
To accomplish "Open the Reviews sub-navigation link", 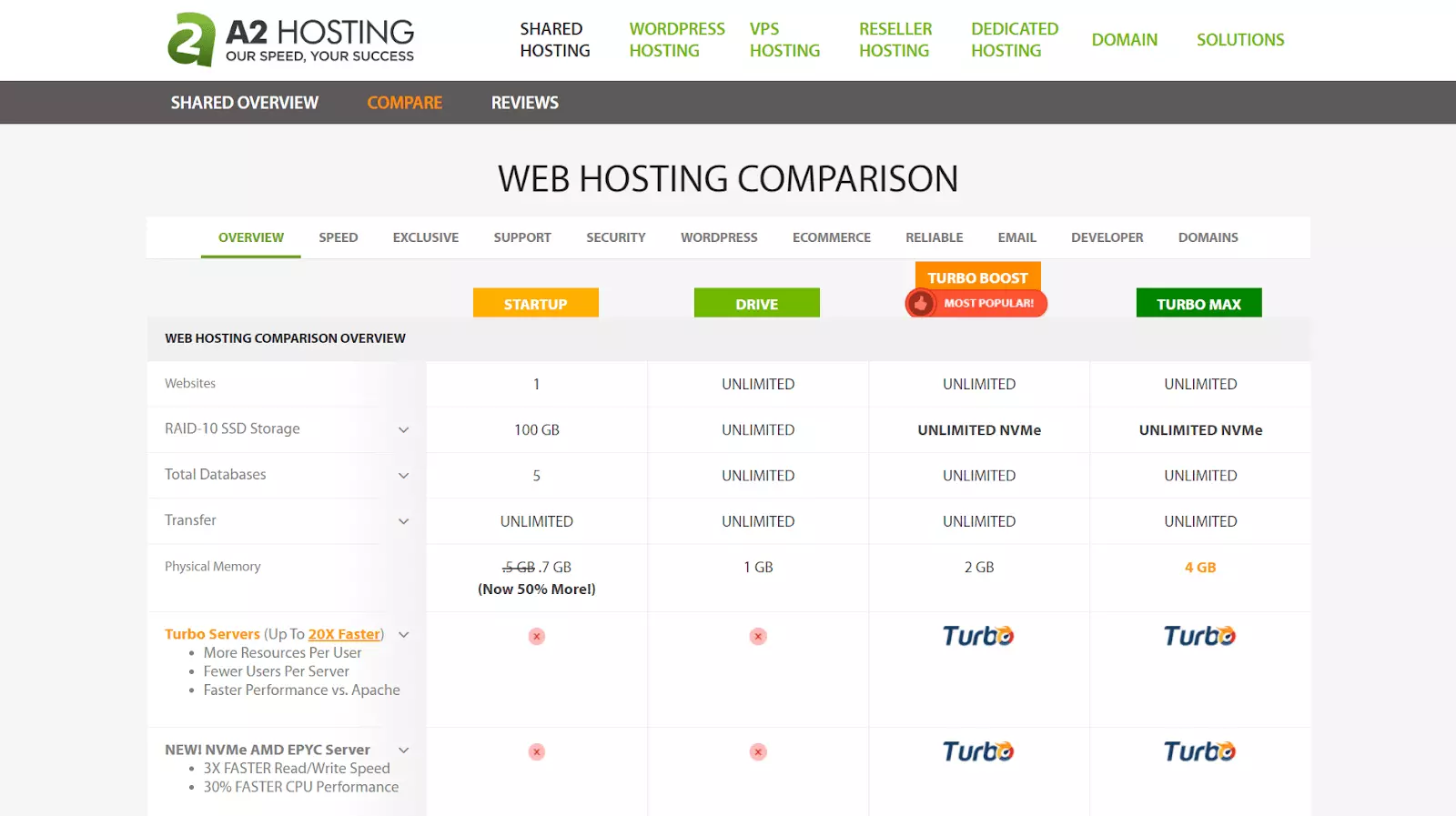I will [x=525, y=103].
